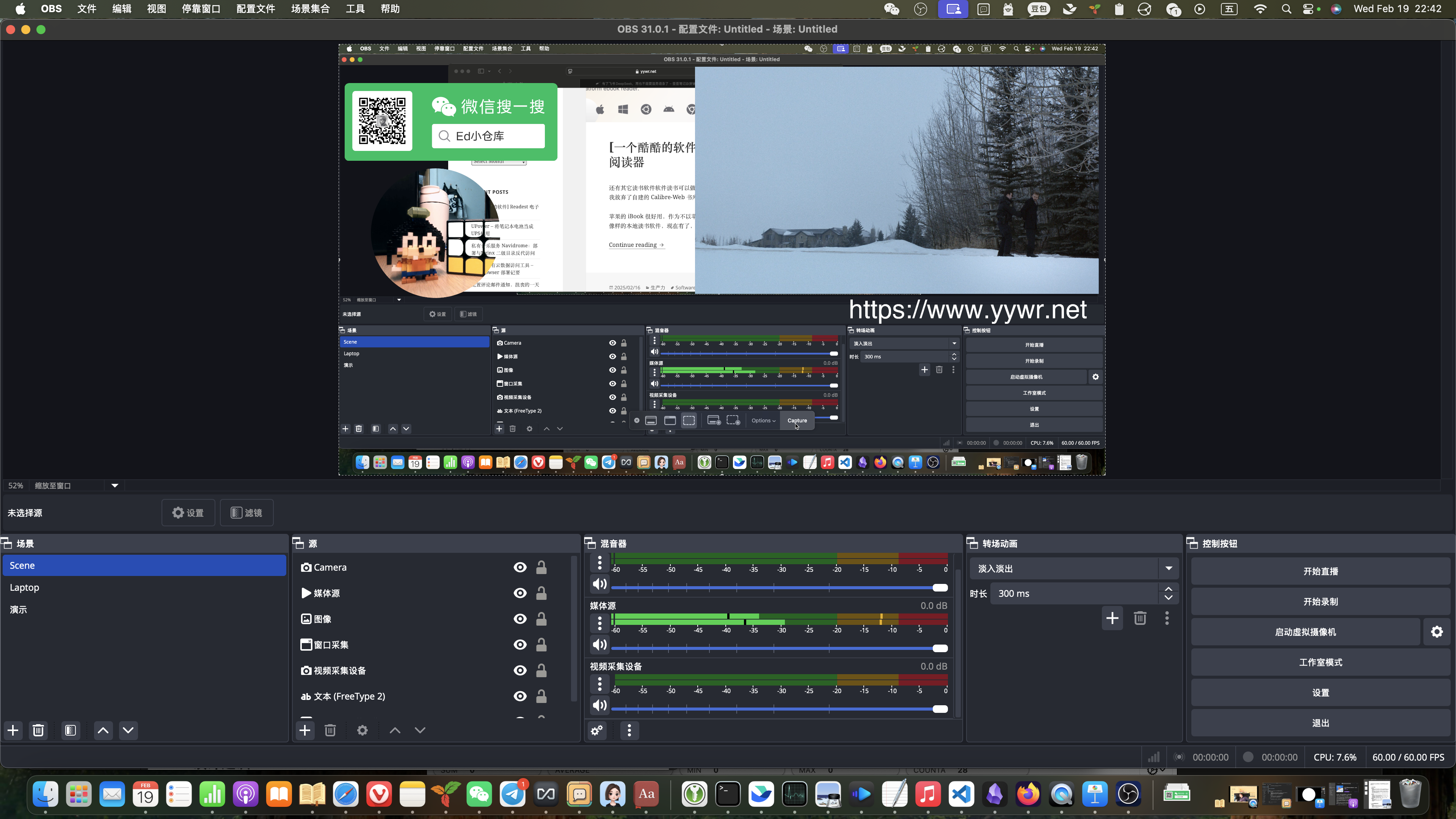Hide the 媒体源 source

[520, 593]
